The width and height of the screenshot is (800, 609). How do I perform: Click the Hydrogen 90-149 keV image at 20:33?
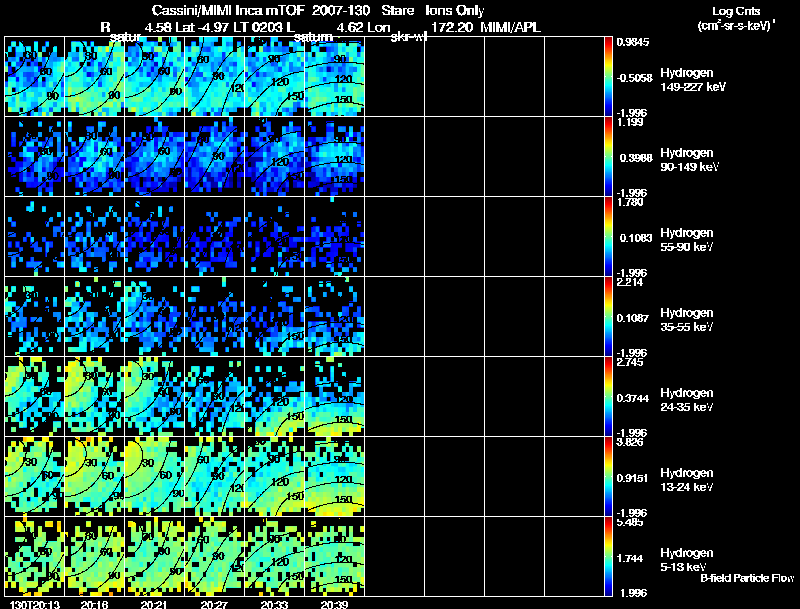[x=274, y=157]
